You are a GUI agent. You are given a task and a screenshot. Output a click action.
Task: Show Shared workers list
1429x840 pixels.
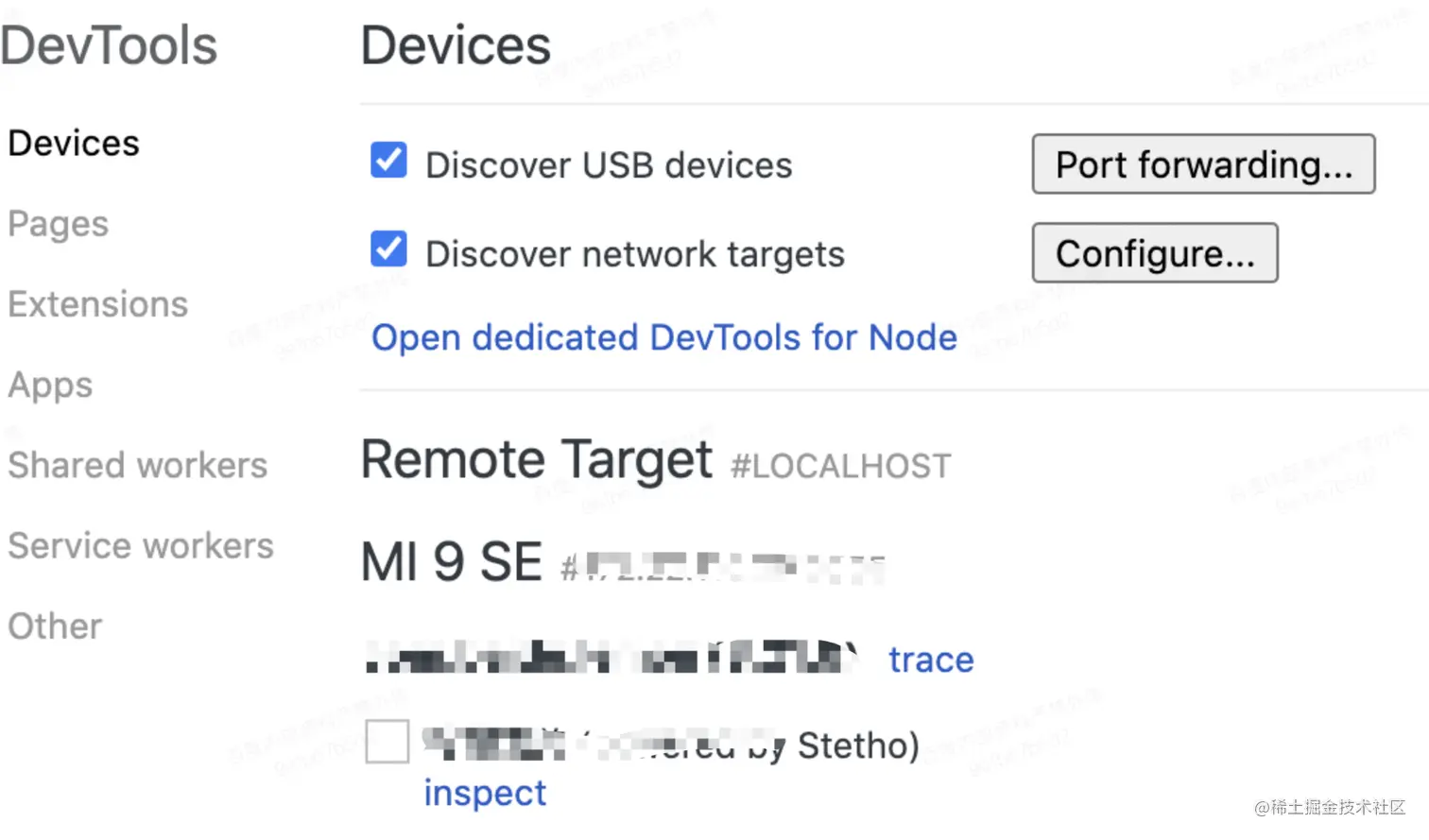click(138, 465)
